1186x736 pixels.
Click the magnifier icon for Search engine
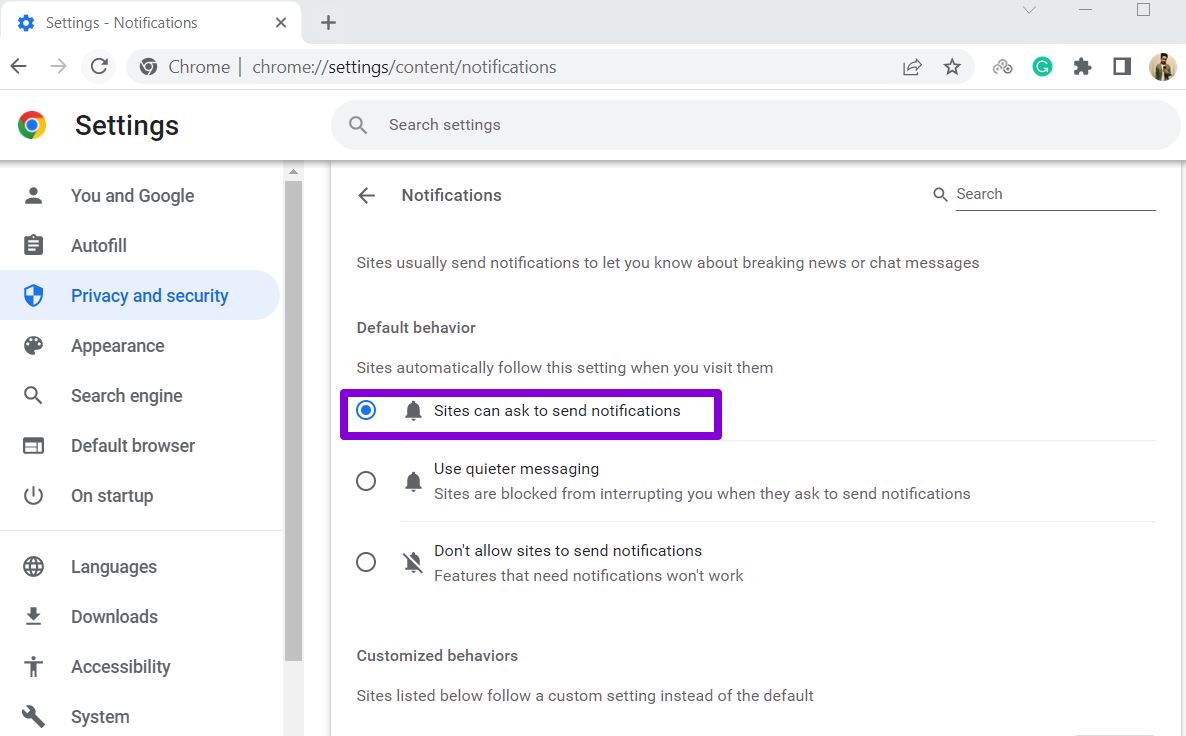33,395
